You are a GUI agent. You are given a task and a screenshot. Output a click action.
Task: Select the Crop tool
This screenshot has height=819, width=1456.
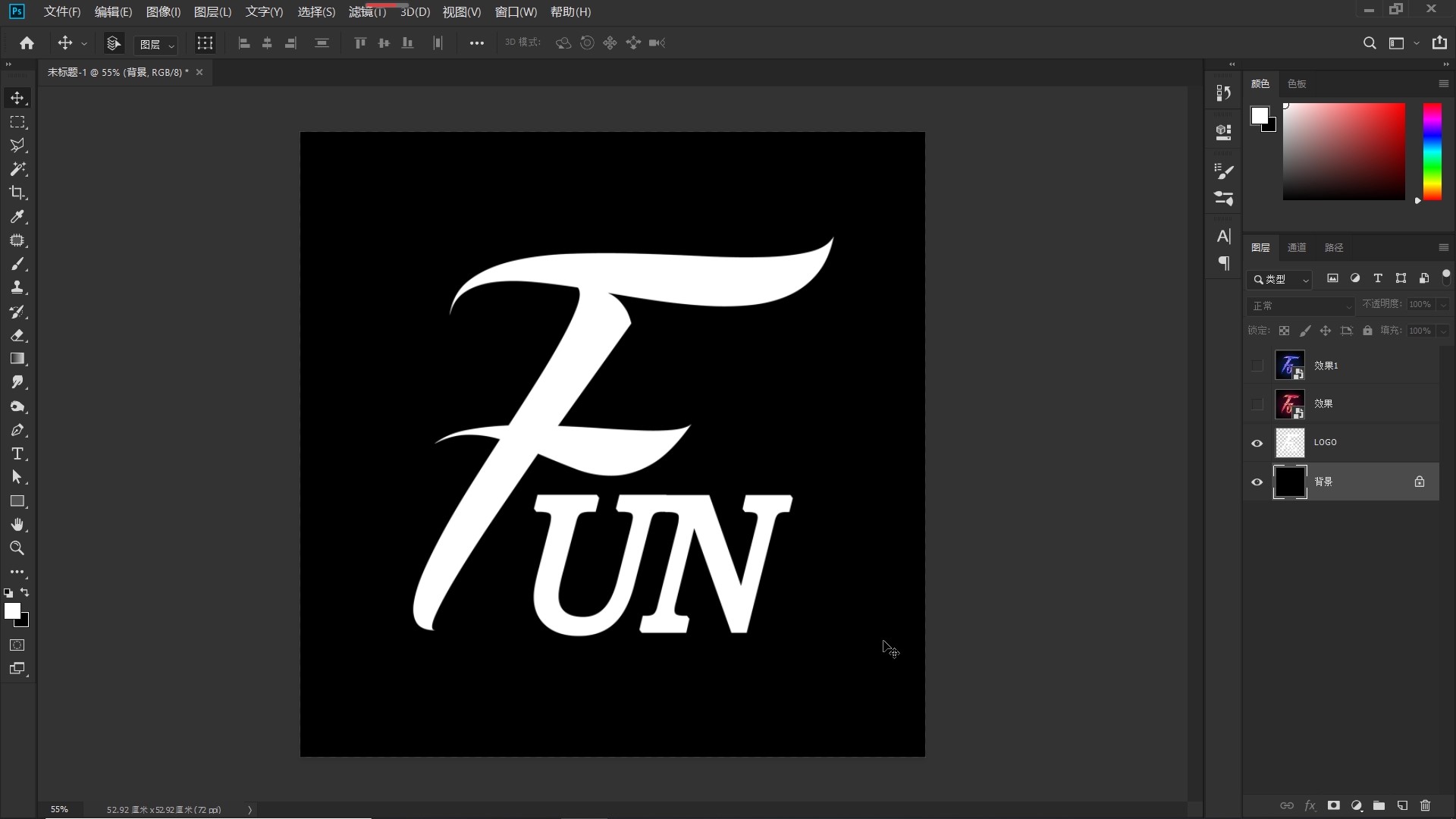pyautogui.click(x=17, y=193)
